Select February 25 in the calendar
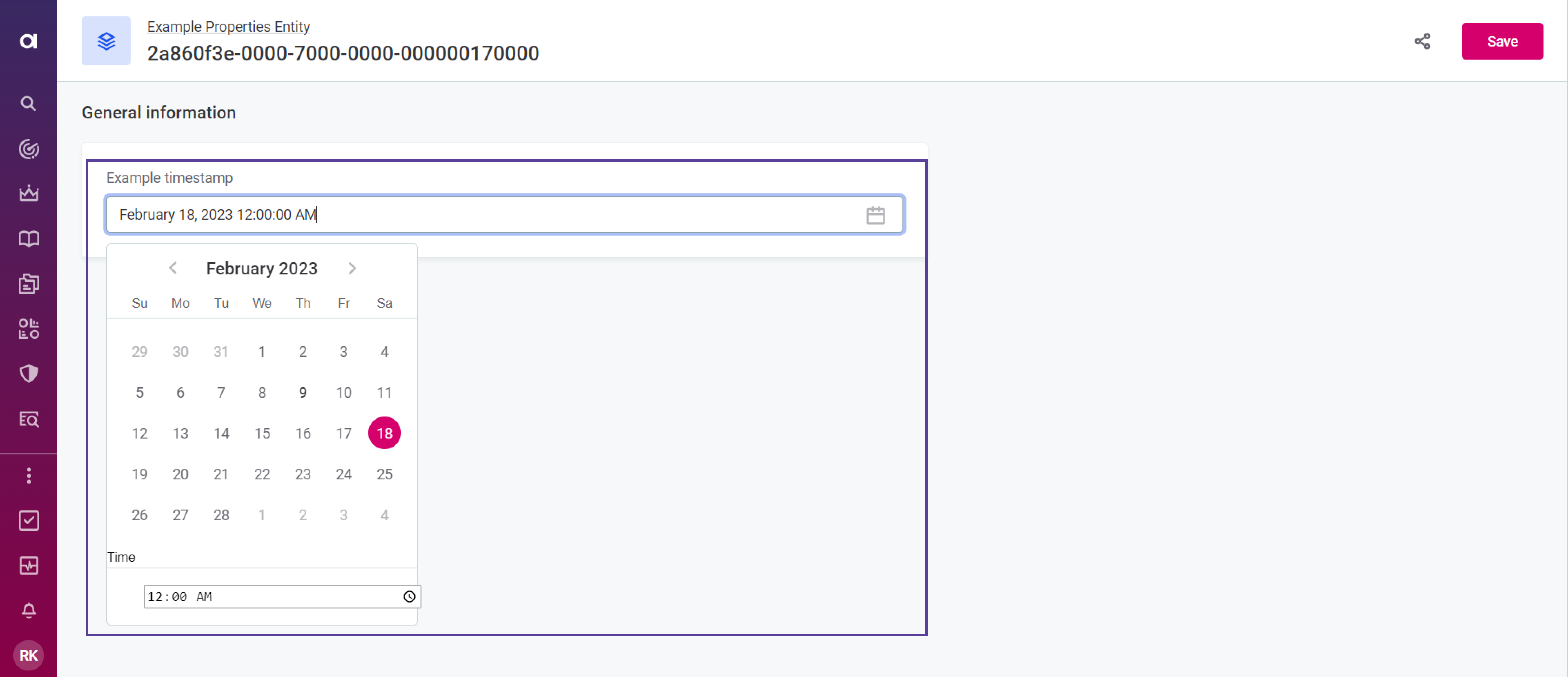The image size is (1568, 677). tap(384, 474)
